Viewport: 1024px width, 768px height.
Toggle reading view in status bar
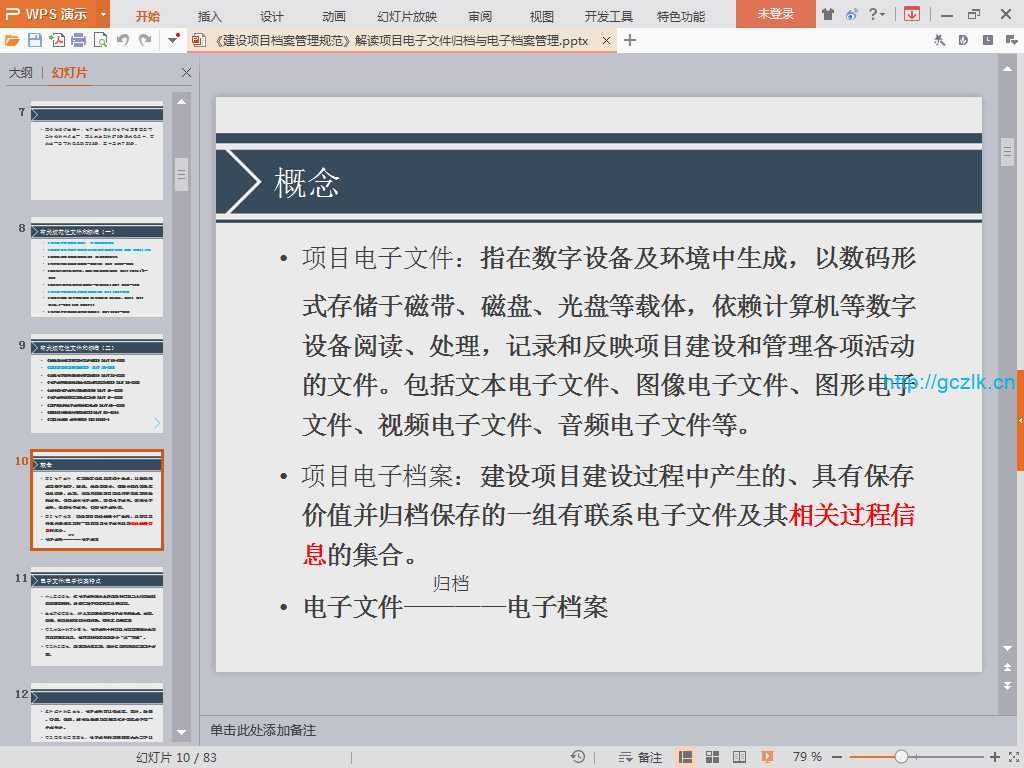tap(739, 757)
